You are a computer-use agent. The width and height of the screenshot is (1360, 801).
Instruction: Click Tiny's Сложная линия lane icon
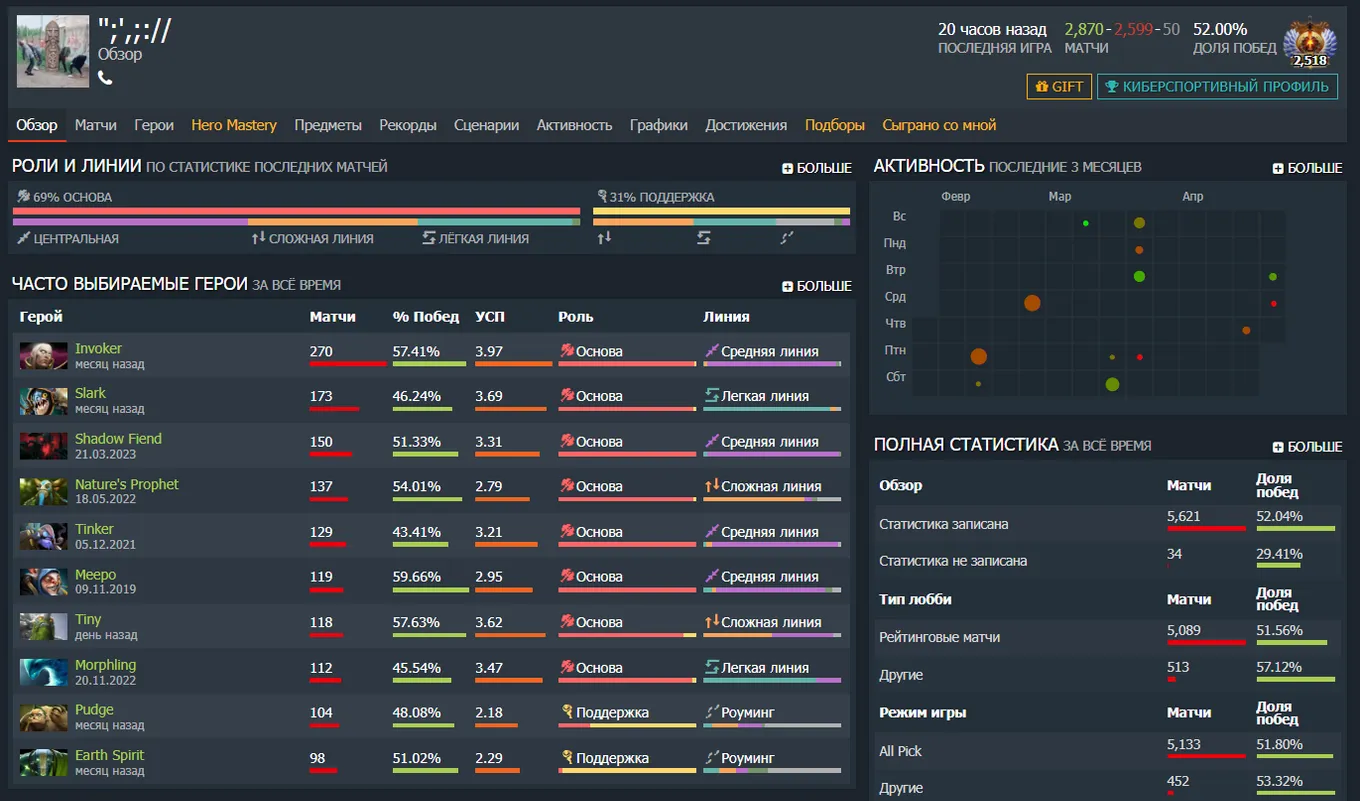[712, 622]
